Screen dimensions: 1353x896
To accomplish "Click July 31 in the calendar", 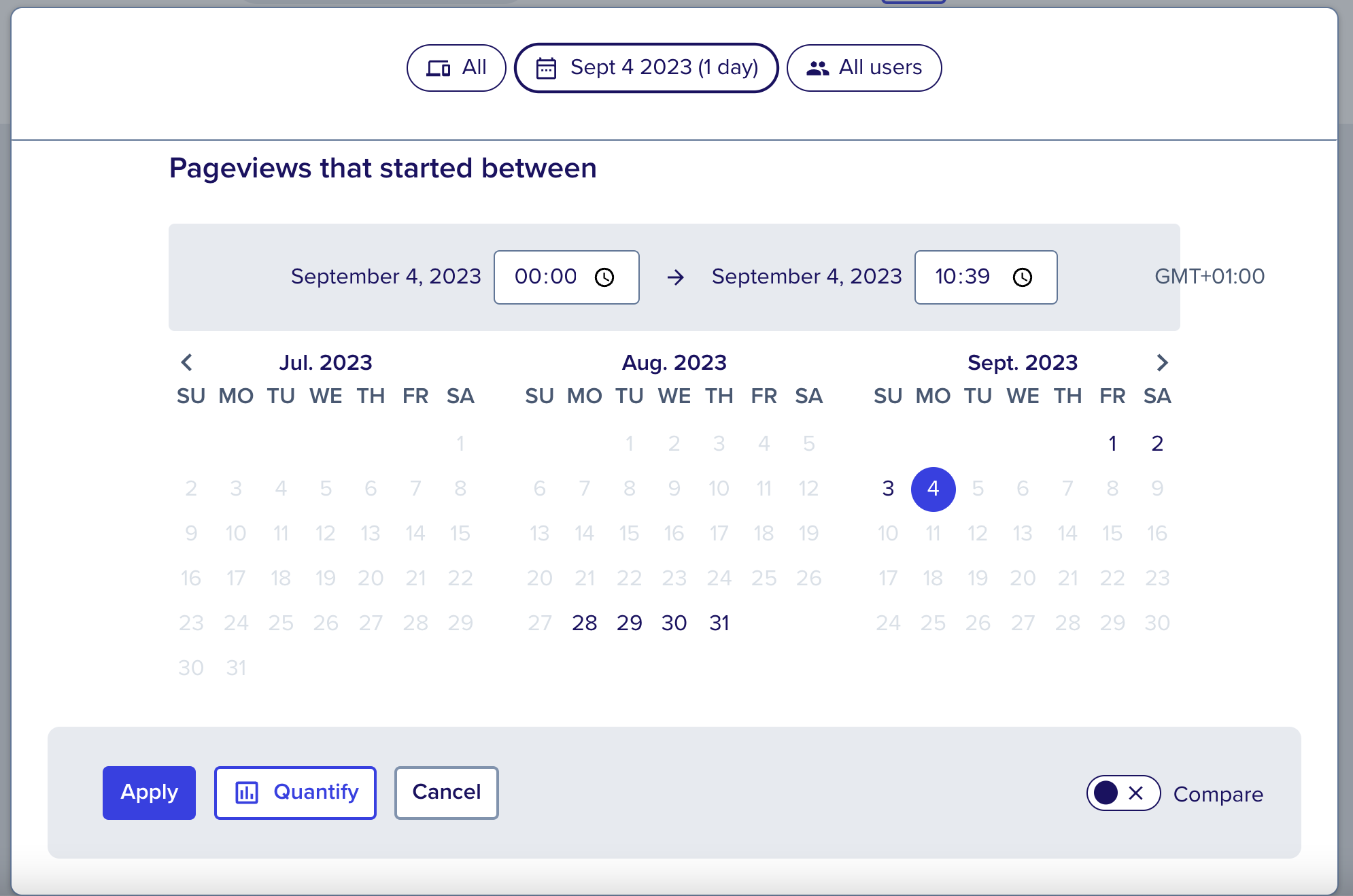I will click(236, 668).
